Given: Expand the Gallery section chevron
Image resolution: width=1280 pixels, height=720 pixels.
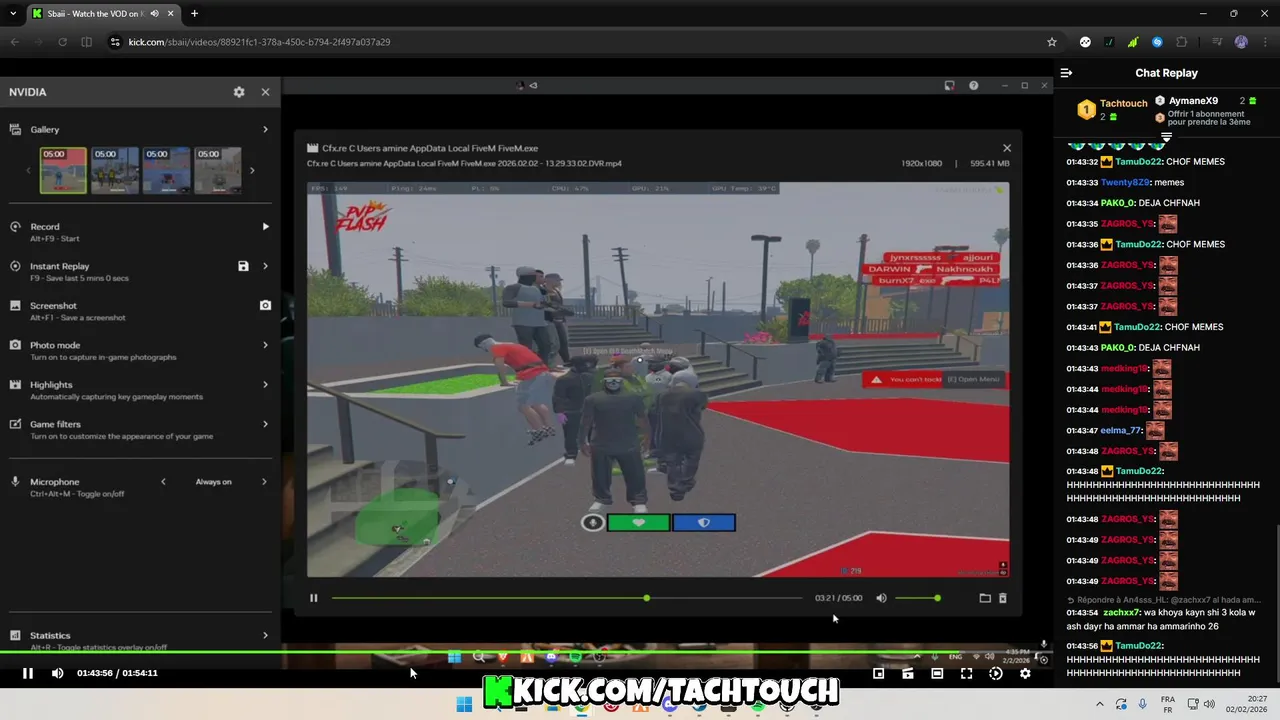Looking at the screenshot, I should (265, 129).
